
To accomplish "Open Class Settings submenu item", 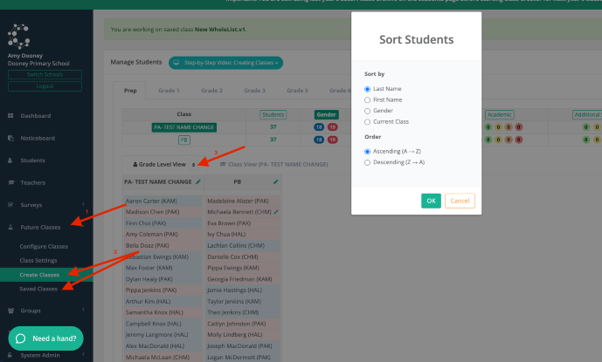I will 38,260.
